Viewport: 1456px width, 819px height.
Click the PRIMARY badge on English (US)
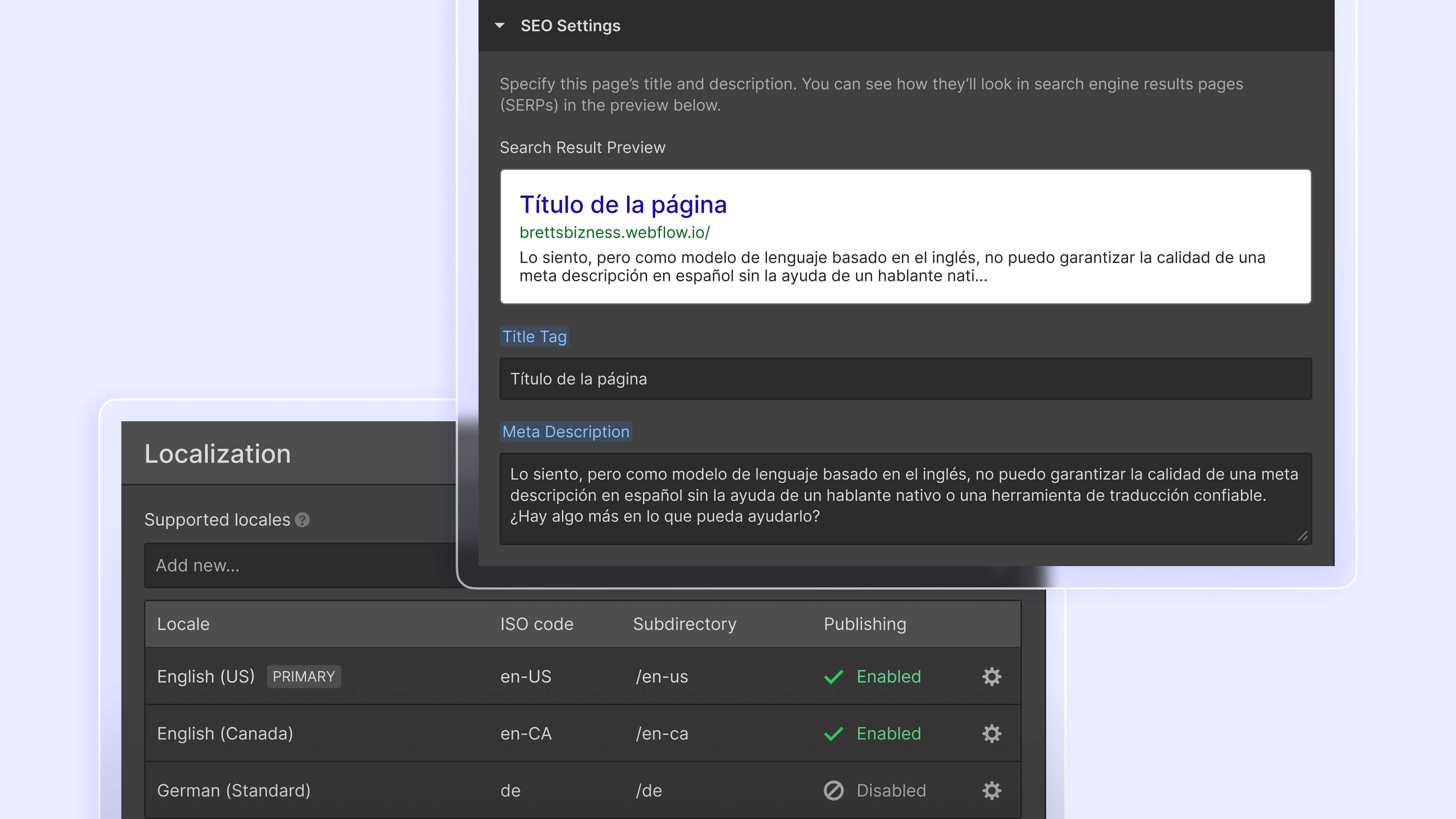coord(303,676)
